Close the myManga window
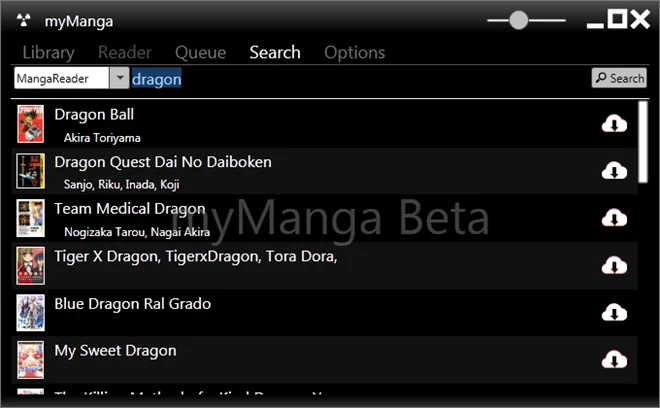 (x=640, y=19)
